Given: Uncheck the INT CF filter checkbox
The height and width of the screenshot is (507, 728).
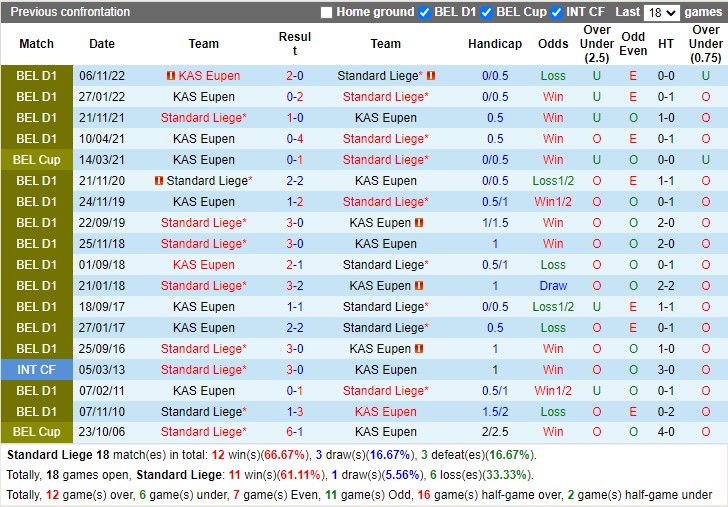Looking at the screenshot, I should [556, 13].
